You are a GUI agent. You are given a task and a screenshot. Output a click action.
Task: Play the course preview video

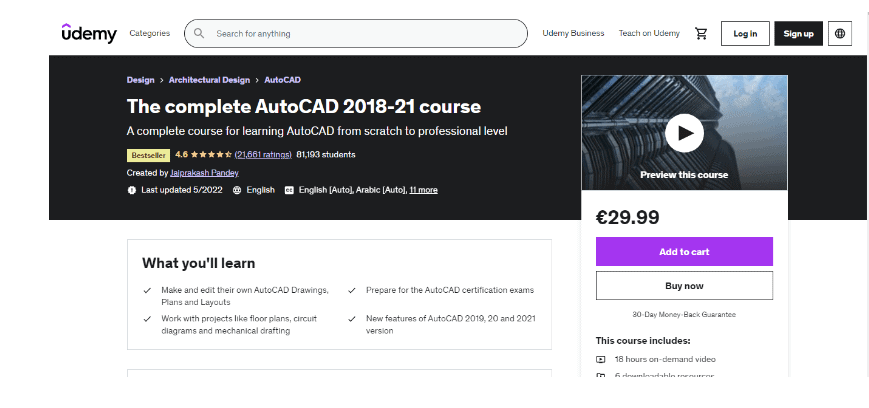(x=684, y=133)
